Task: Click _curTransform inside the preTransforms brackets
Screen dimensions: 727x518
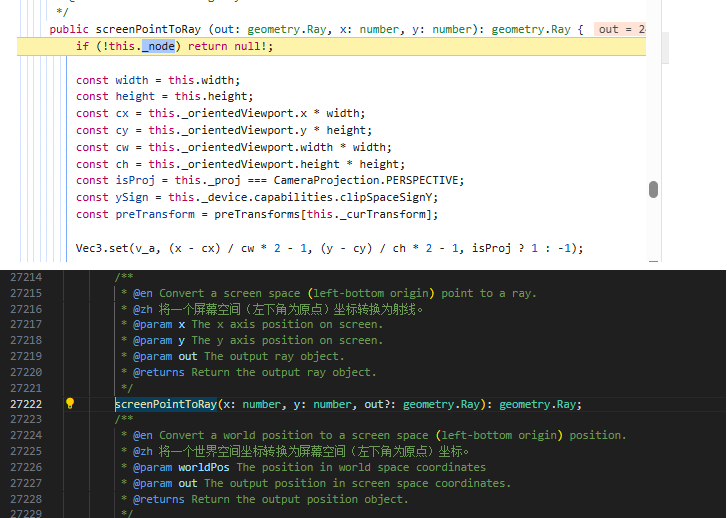Action: [x=383, y=214]
